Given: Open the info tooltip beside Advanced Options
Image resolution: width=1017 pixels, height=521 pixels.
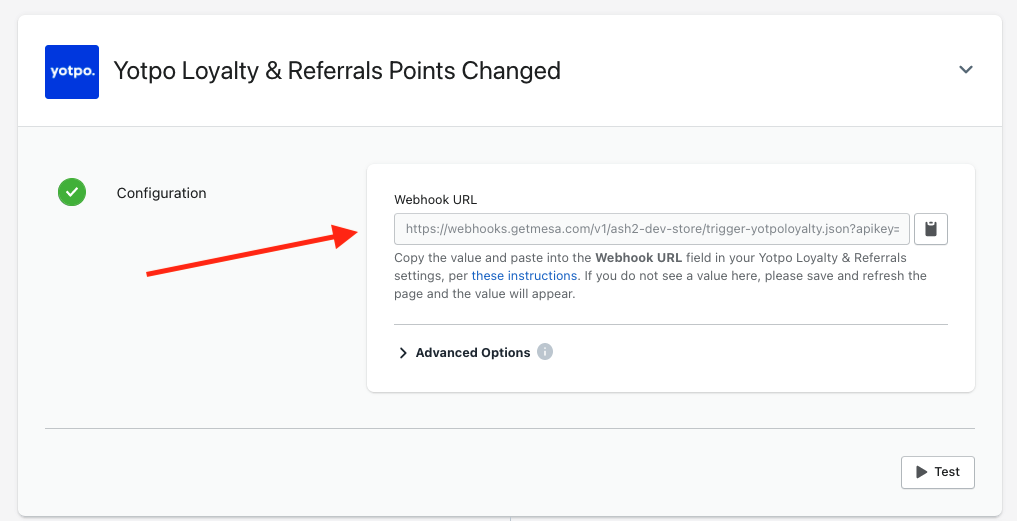Looking at the screenshot, I should [545, 352].
